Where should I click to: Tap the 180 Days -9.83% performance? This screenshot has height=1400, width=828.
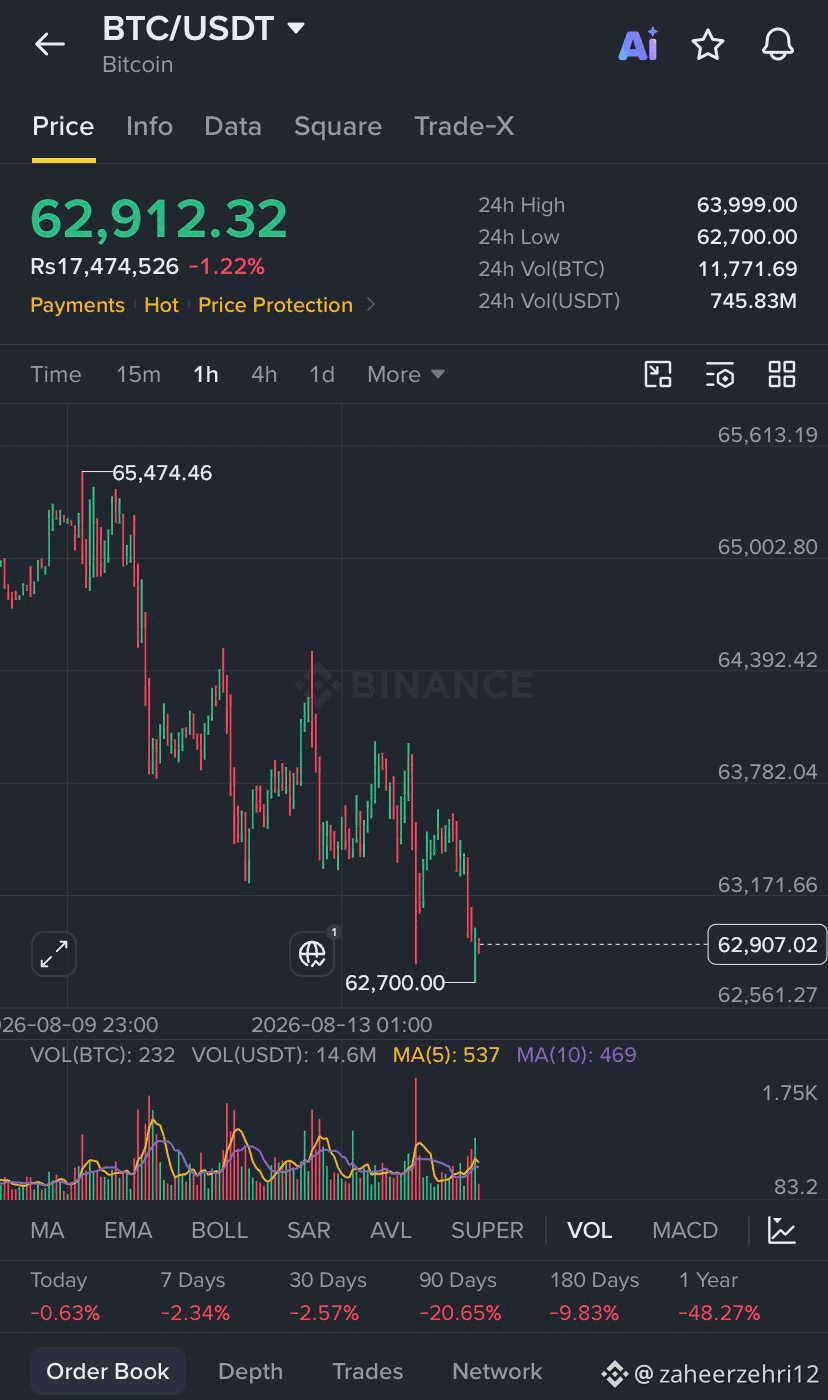(594, 1296)
